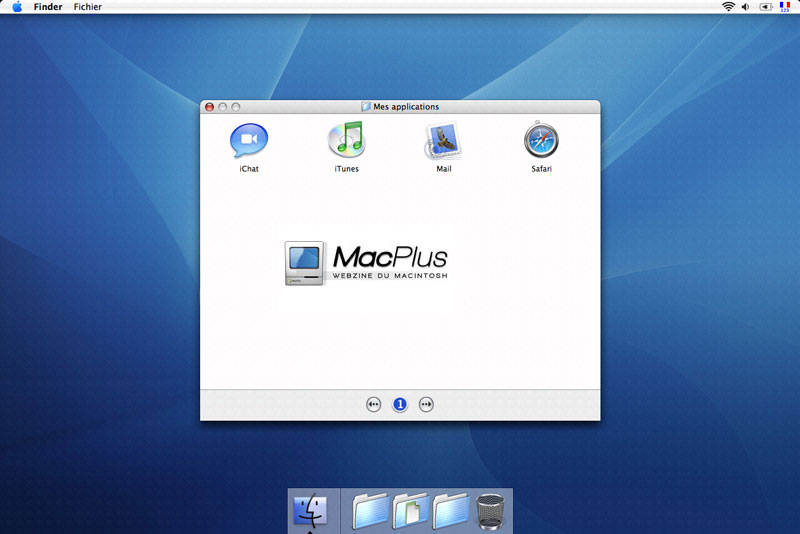Launch Safari compass icon
Screen dimensions: 800x534
541,140
